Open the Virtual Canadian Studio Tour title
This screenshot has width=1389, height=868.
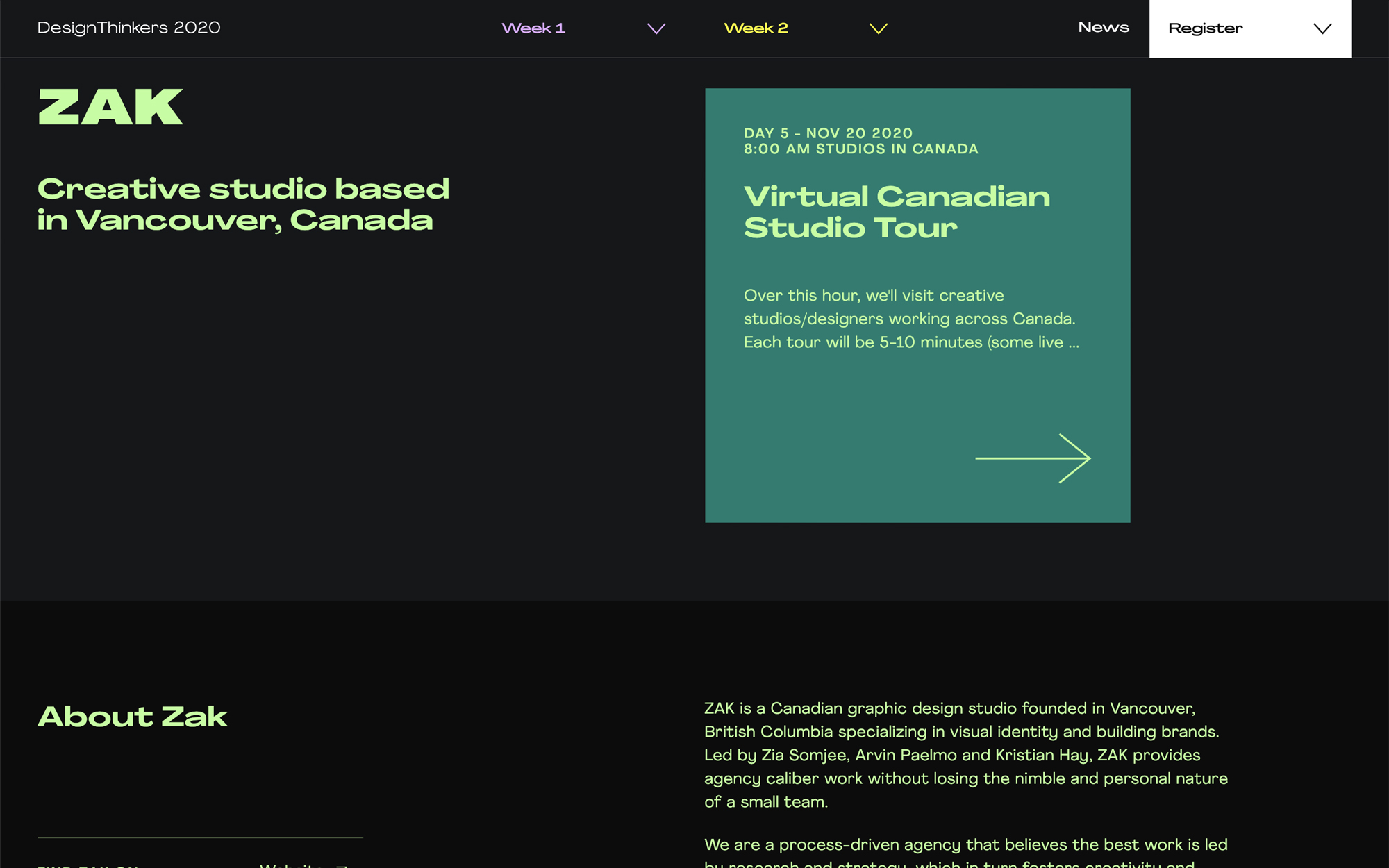click(897, 212)
